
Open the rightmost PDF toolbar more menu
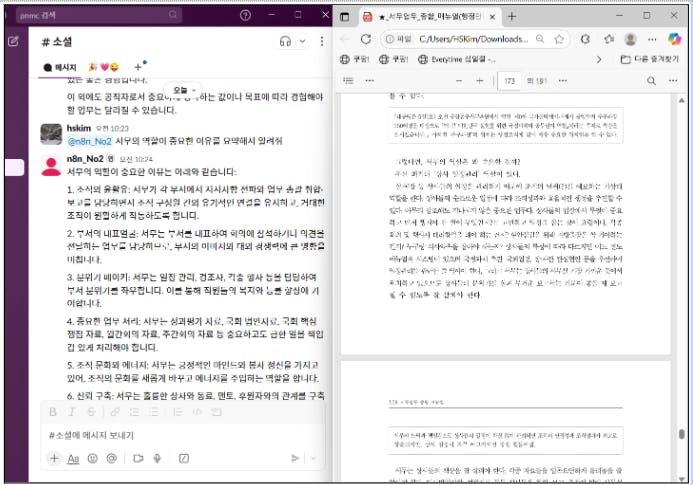click(x=673, y=80)
